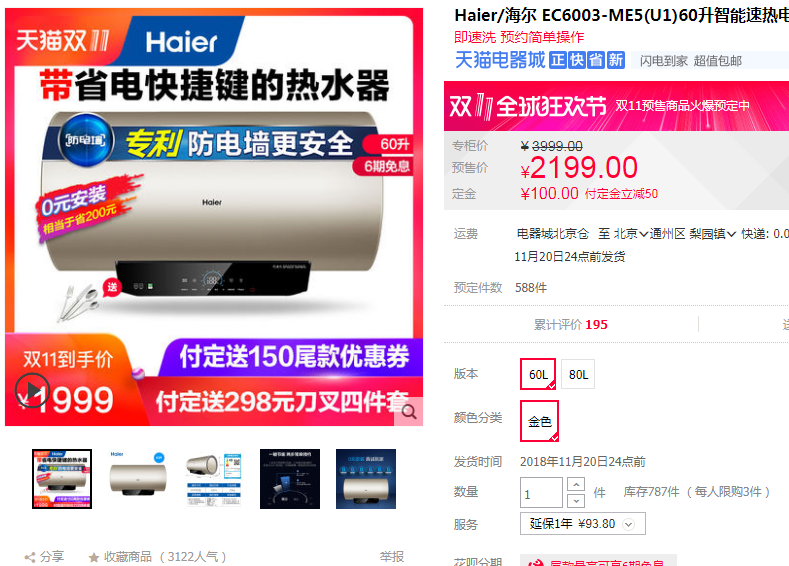The image size is (789, 566).
Task: Select the plain water heater front thumbnail
Action: pyautogui.click(x=138, y=479)
